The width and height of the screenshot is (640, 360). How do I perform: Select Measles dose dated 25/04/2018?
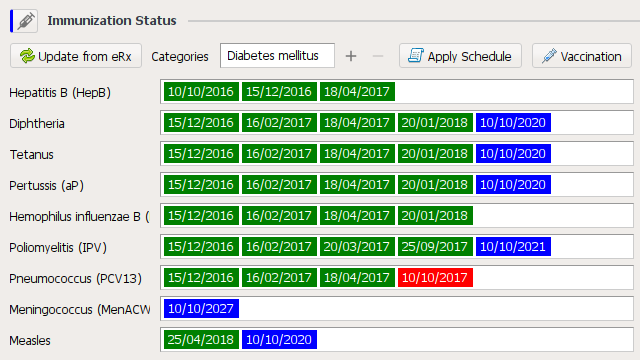(201, 340)
